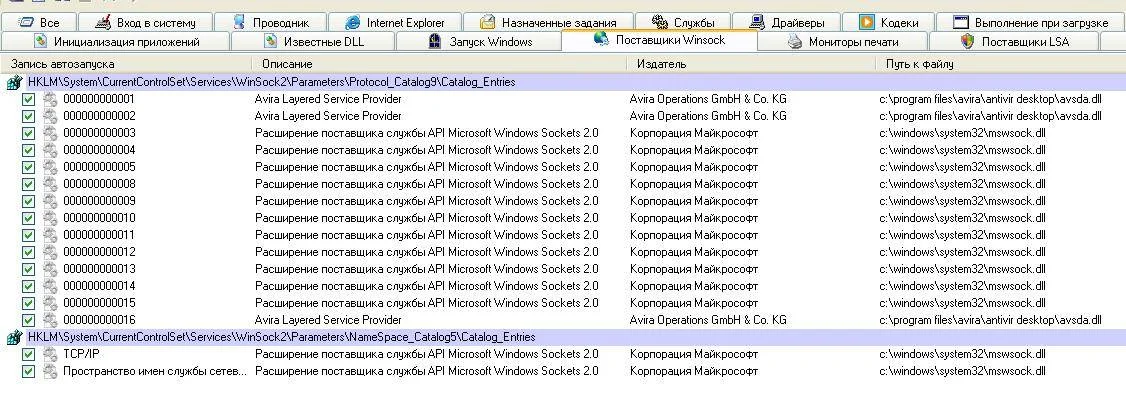
Task: Select the Запуск Windows tab
Action: point(480,42)
